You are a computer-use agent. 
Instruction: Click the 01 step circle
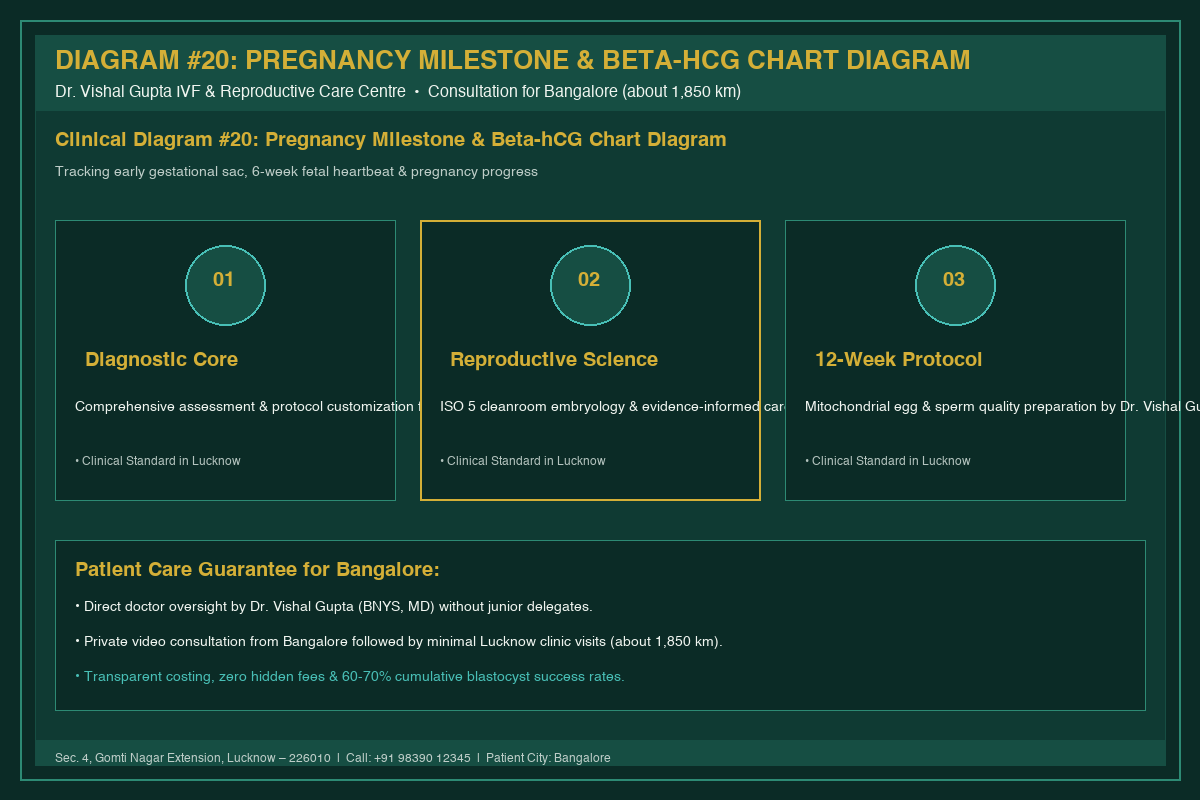point(225,285)
